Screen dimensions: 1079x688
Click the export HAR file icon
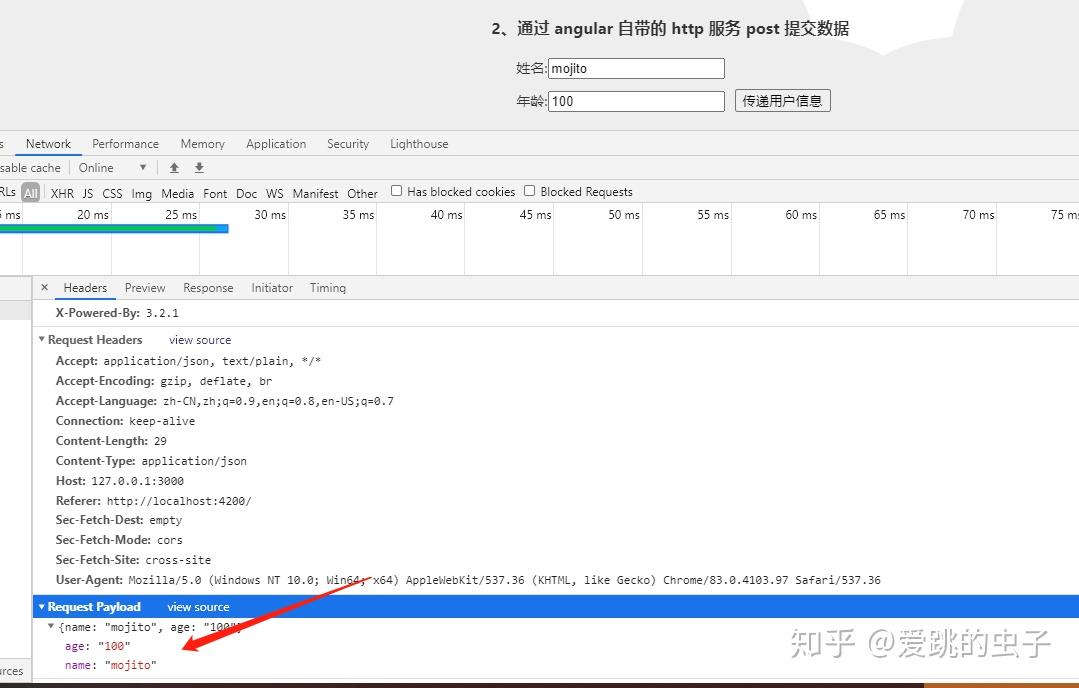(x=198, y=167)
